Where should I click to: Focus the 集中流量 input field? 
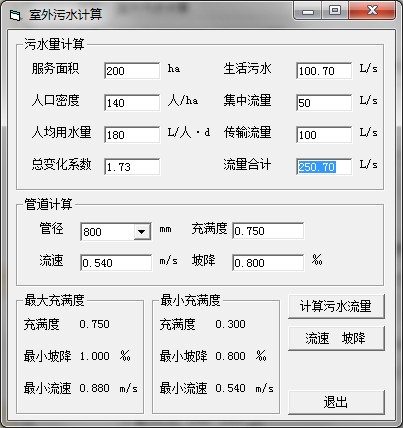click(x=324, y=103)
